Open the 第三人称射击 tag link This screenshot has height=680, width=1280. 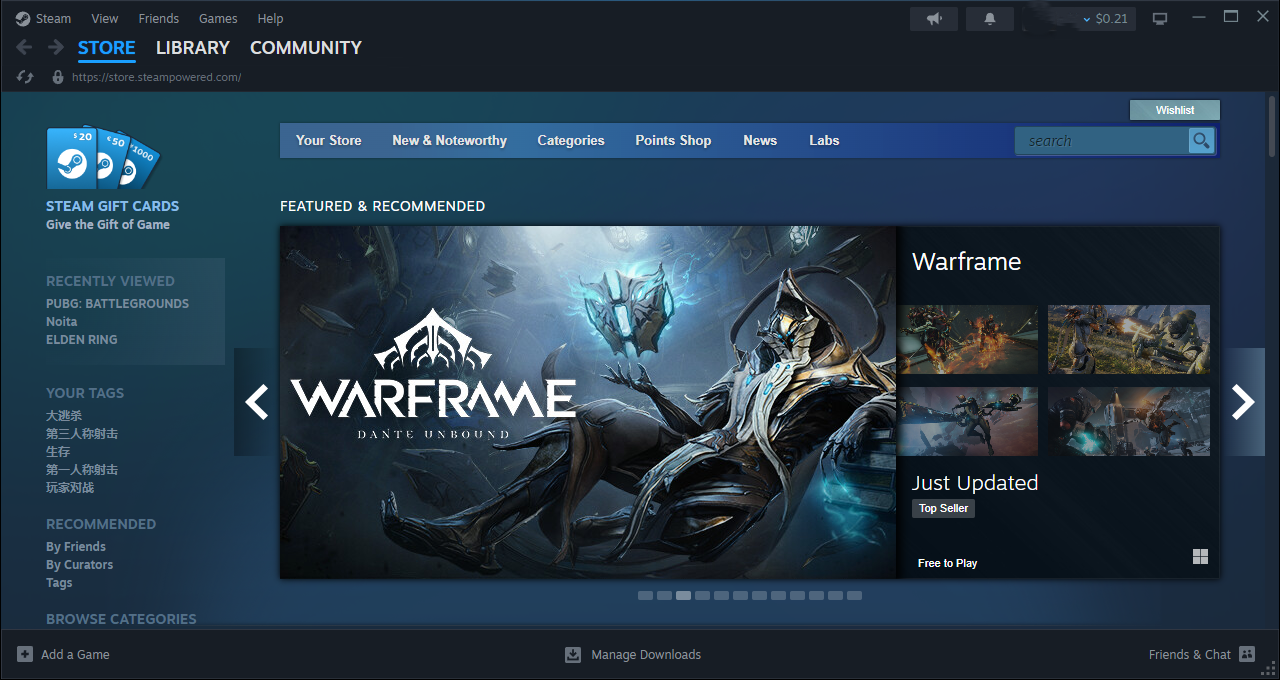tap(82, 433)
